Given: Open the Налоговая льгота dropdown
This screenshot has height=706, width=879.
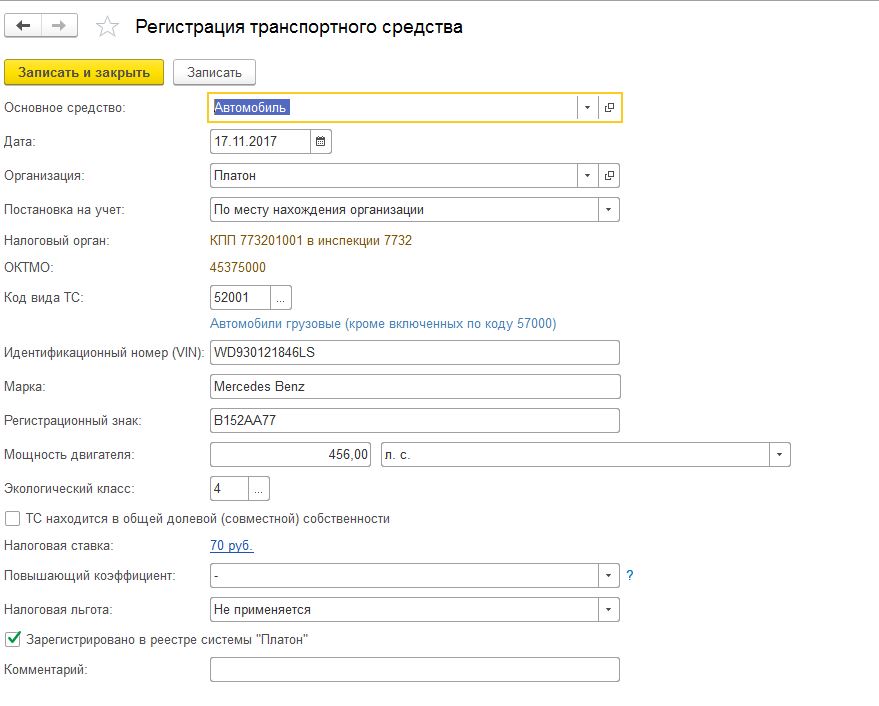Looking at the screenshot, I should pos(608,609).
